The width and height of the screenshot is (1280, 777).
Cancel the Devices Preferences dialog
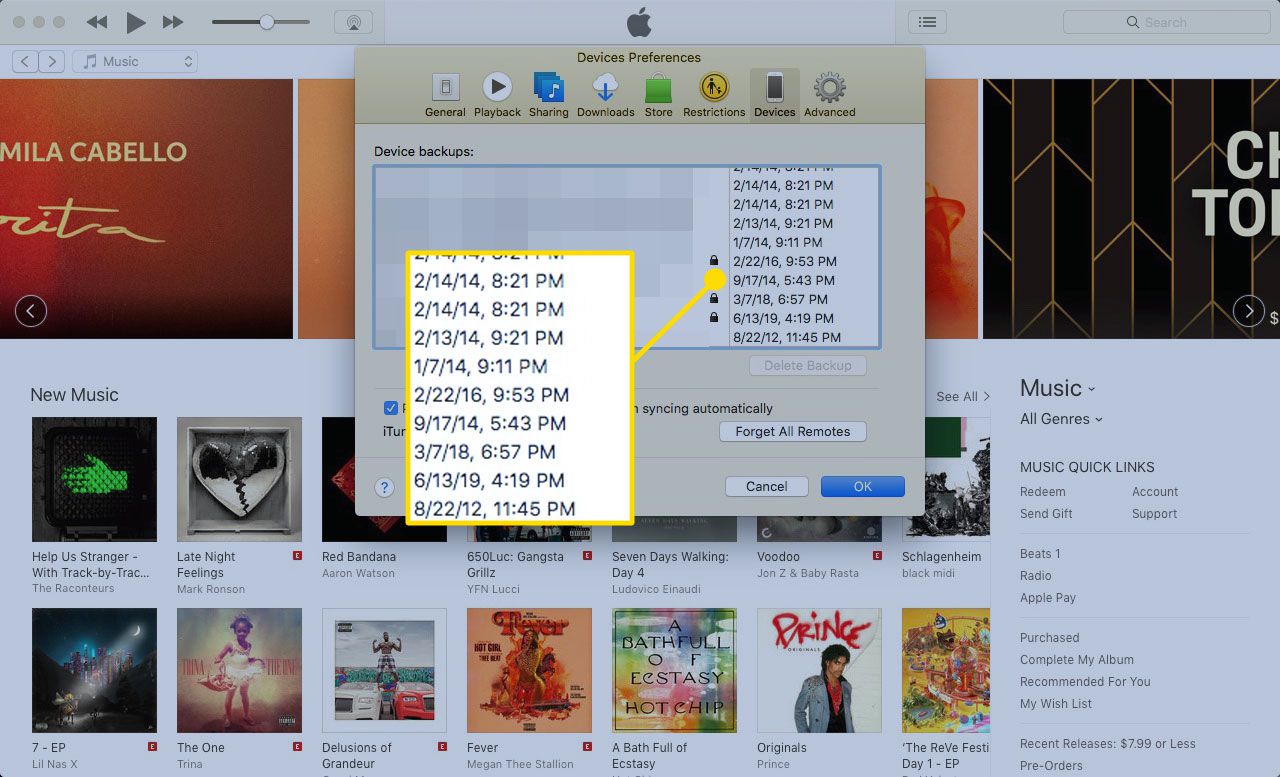point(767,487)
